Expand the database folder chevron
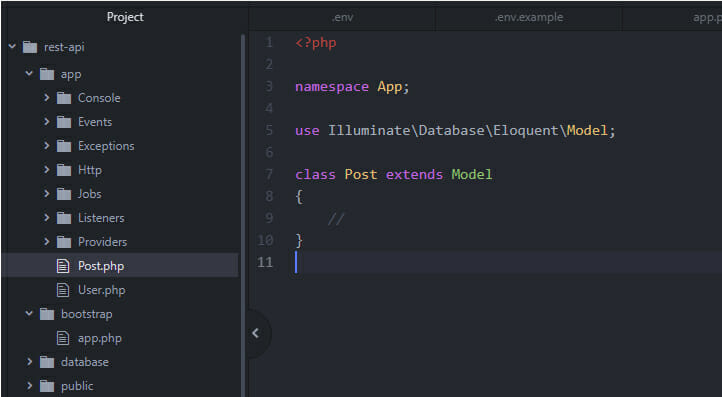Viewport: 722px width, 397px height. [29, 362]
